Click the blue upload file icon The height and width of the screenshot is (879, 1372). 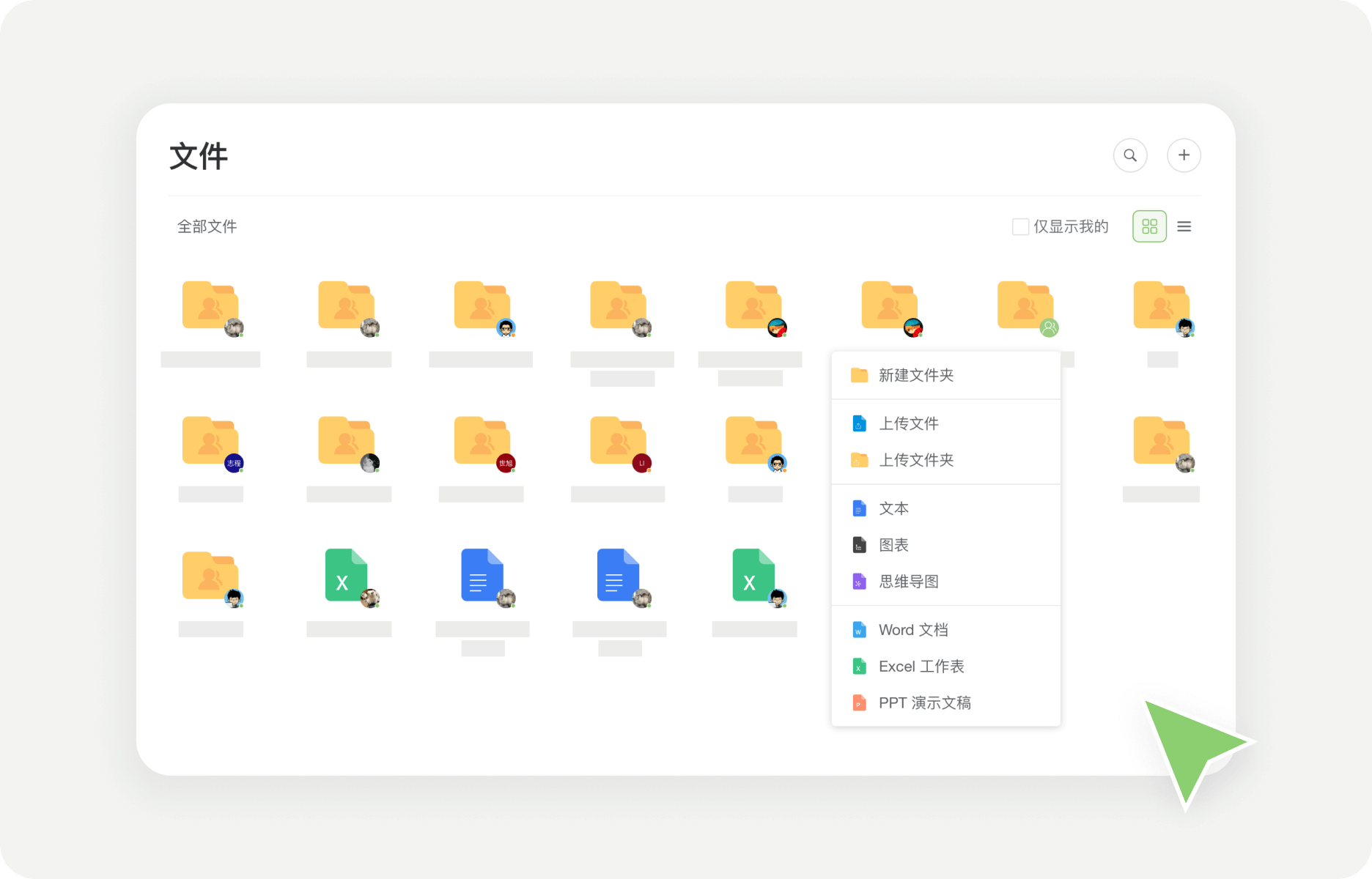click(858, 423)
